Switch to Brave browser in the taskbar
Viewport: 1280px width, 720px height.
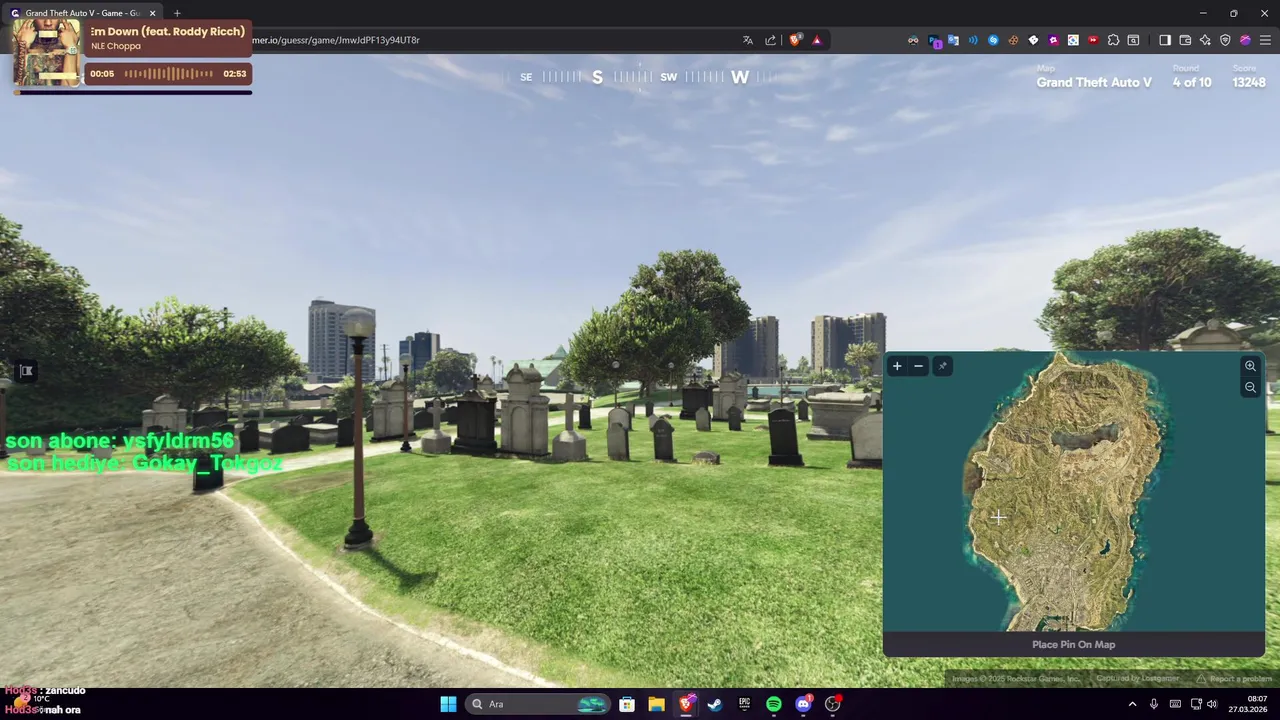(x=686, y=704)
